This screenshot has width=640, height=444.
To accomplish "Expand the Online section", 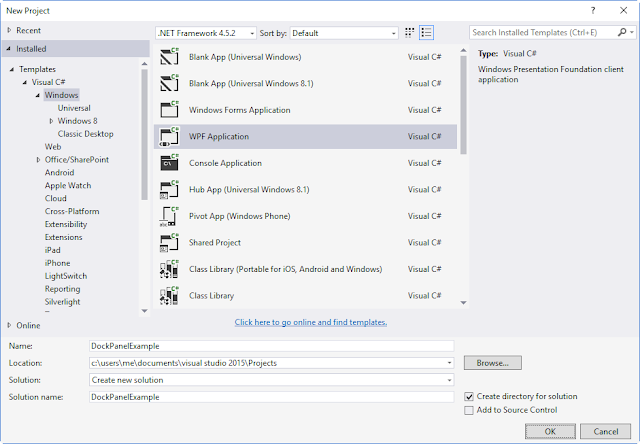I will [9, 325].
